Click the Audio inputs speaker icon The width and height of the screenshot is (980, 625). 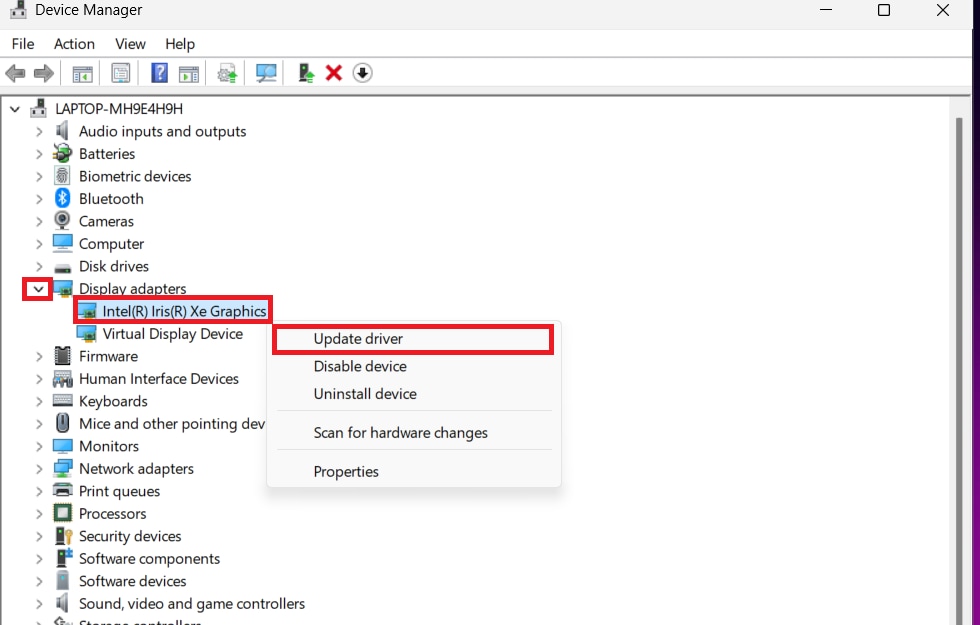[x=62, y=131]
